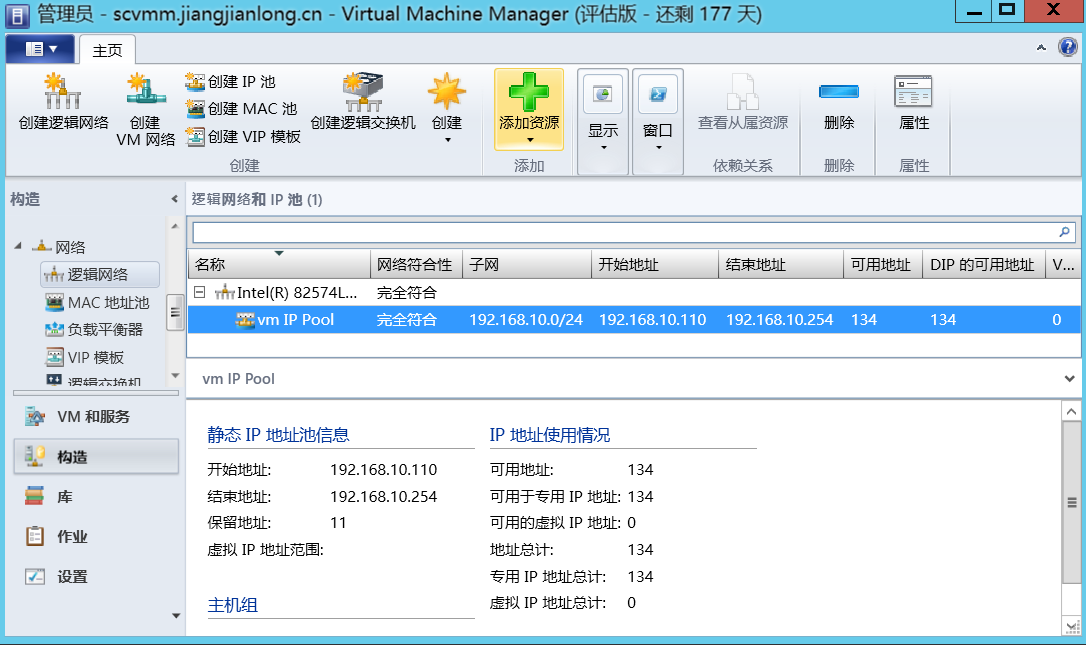Open Help via the question mark icon
The height and width of the screenshot is (645, 1086).
point(1067,47)
